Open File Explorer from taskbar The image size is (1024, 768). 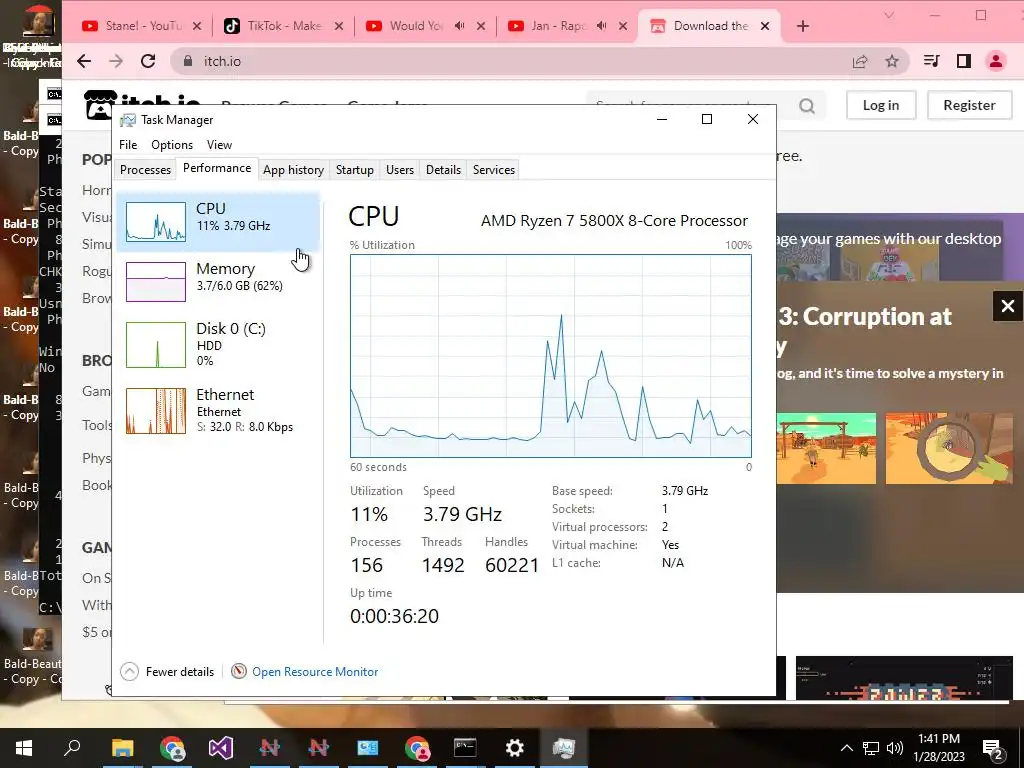coord(122,748)
